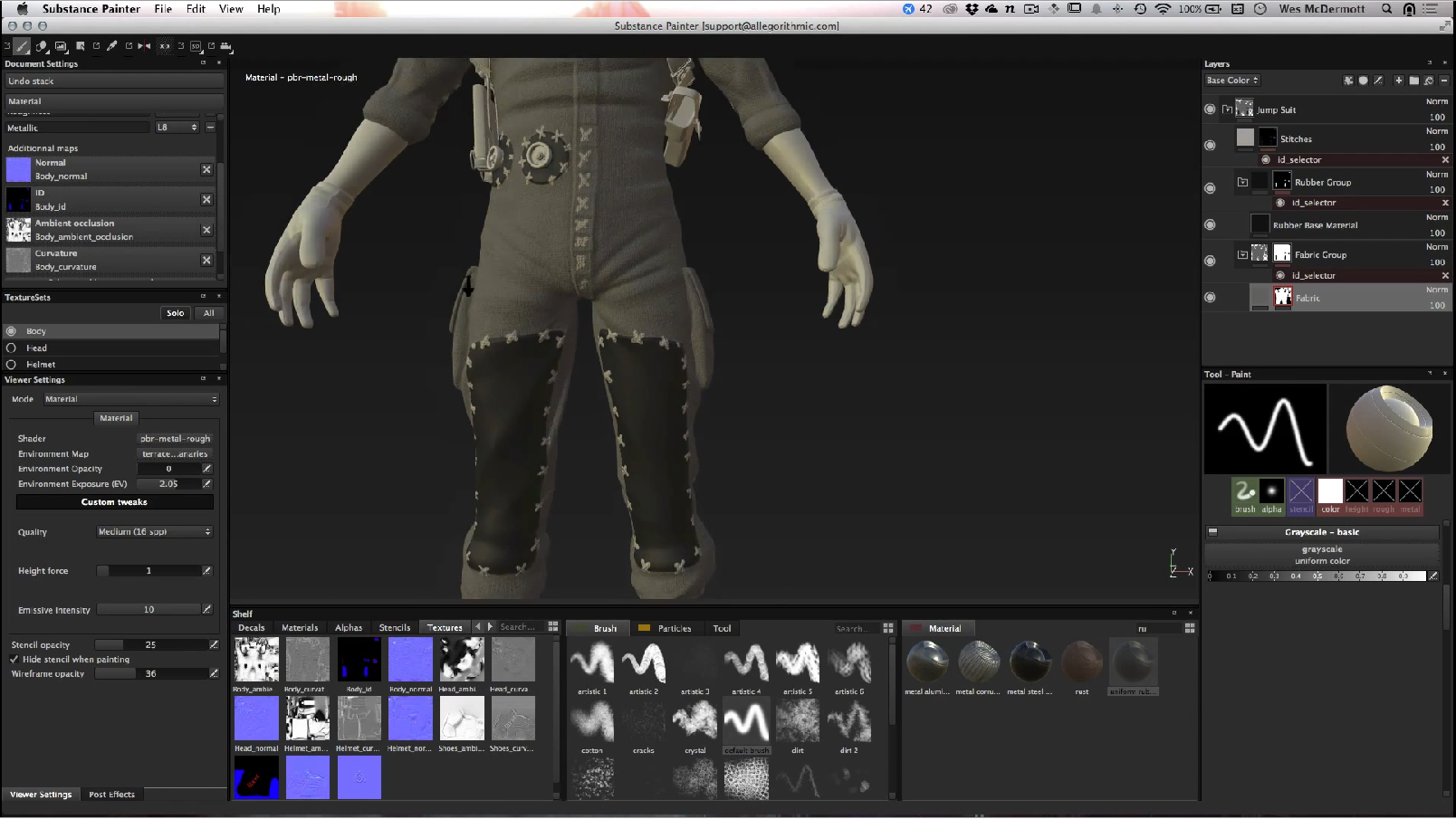The height and width of the screenshot is (819, 1456).
Task: Click the Undo stack header
Action: [x=114, y=81]
